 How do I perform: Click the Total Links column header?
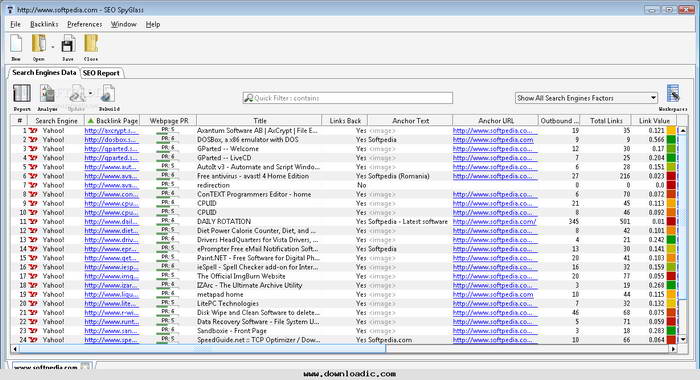click(606, 121)
